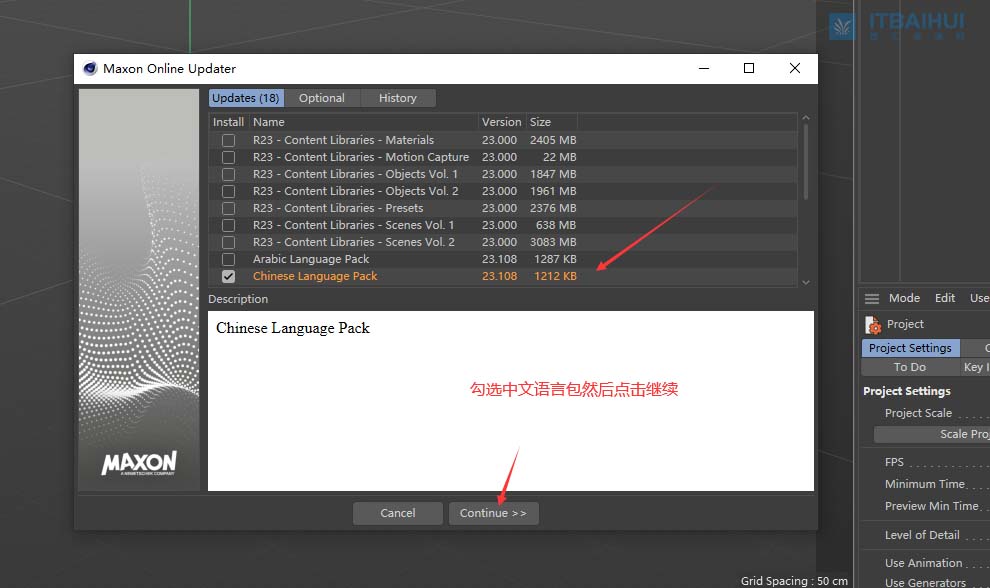
Task: Open the History tab
Action: tap(398, 98)
